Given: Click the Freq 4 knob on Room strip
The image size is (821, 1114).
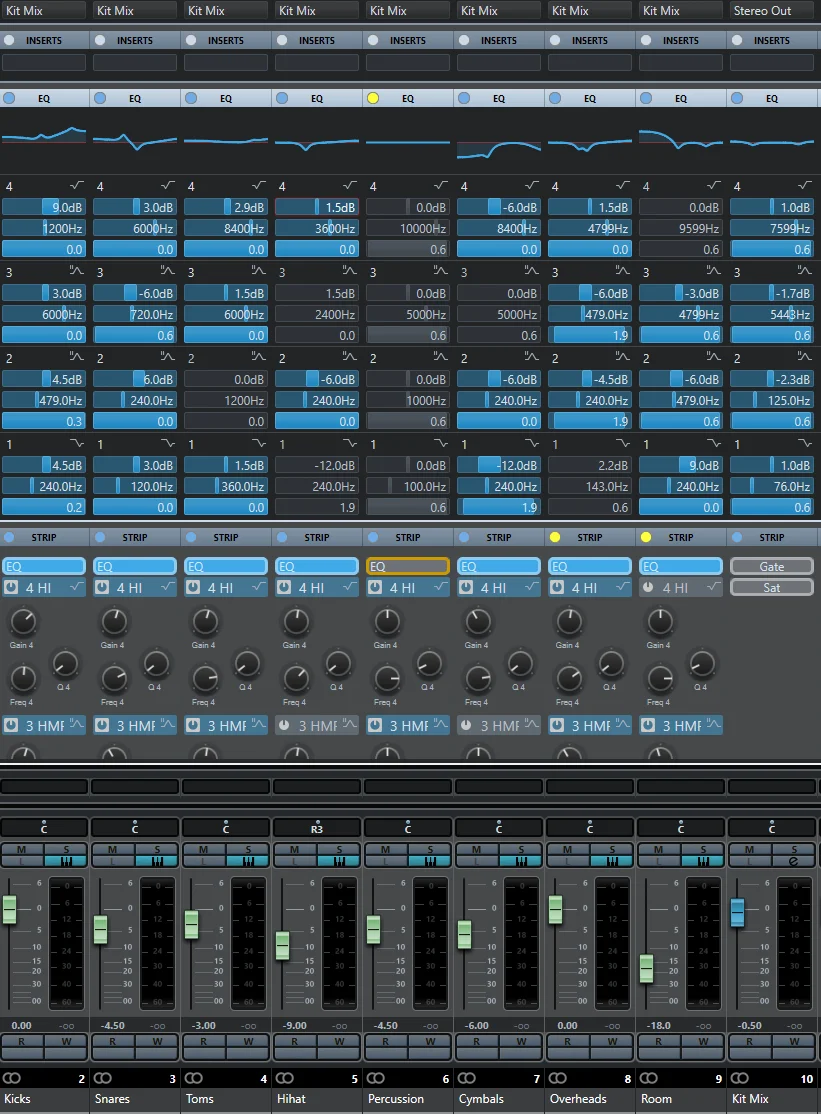Looking at the screenshot, I should pyautogui.click(x=660, y=678).
